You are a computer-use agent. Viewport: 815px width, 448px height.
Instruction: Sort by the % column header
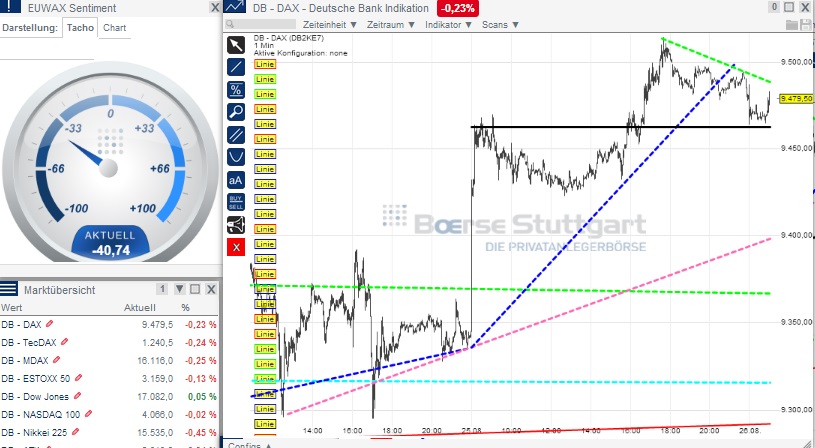click(x=186, y=308)
